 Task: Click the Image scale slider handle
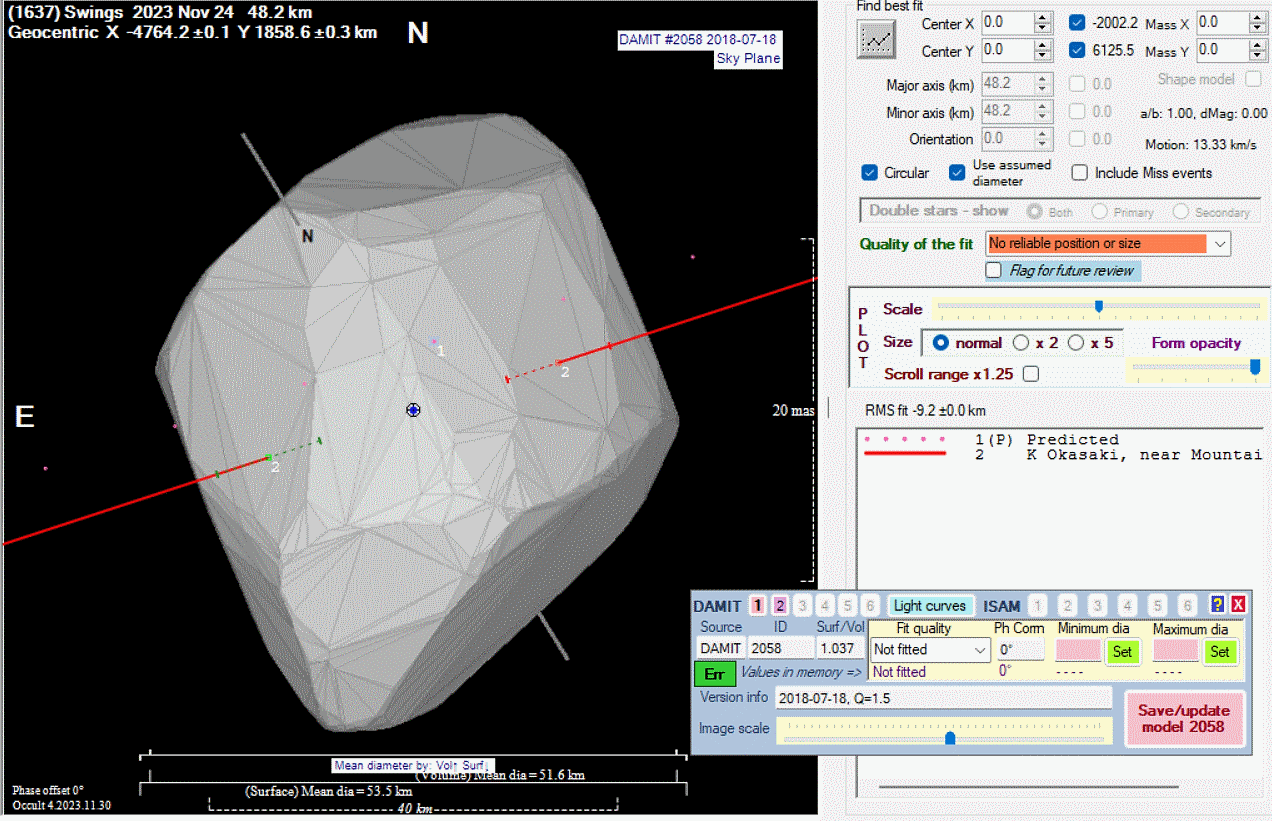(950, 738)
